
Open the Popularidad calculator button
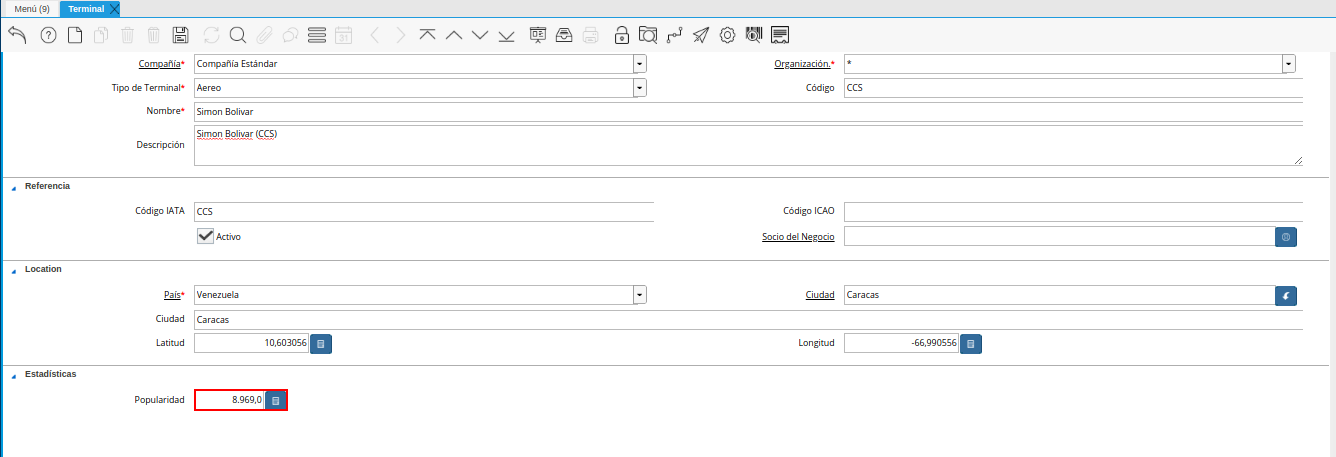click(x=276, y=400)
